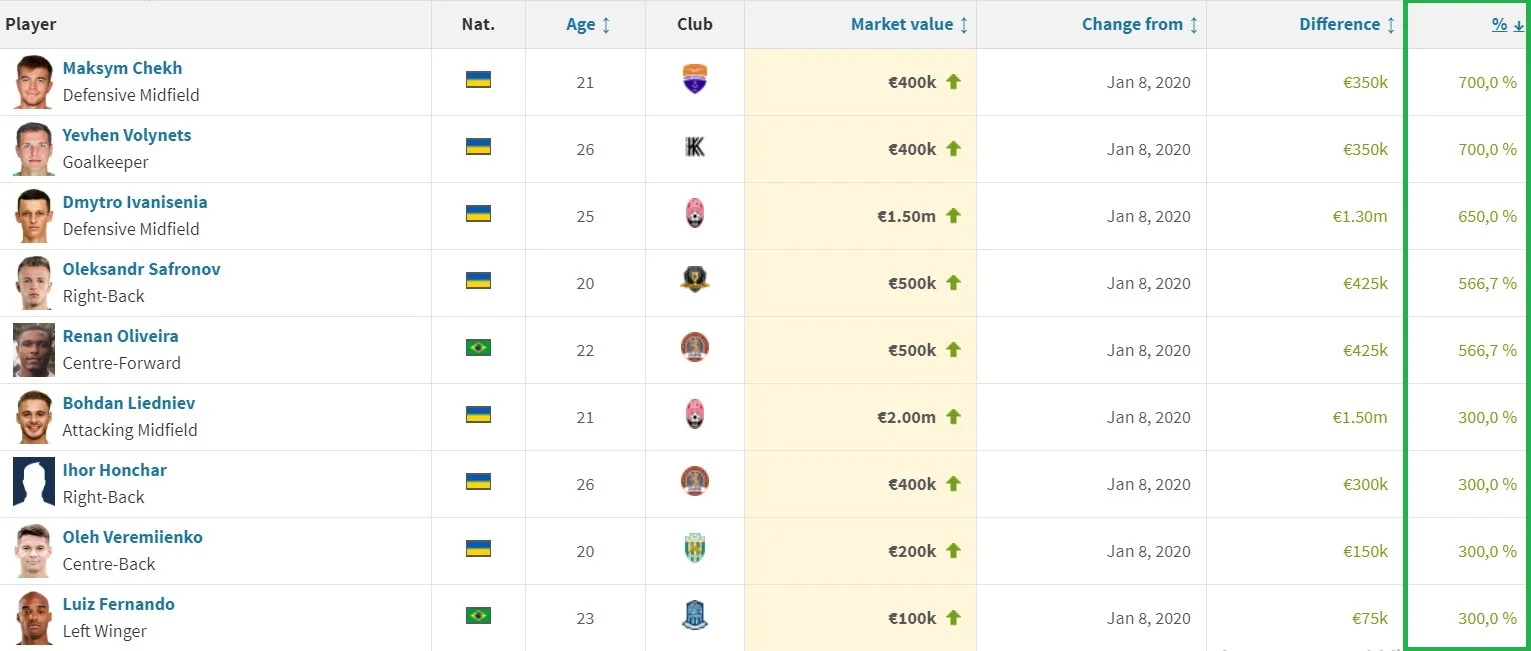Viewport: 1531px width, 651px height.
Task: Click Bohdan Liedniev's portrait thumbnail
Action: pyautogui.click(x=34, y=417)
